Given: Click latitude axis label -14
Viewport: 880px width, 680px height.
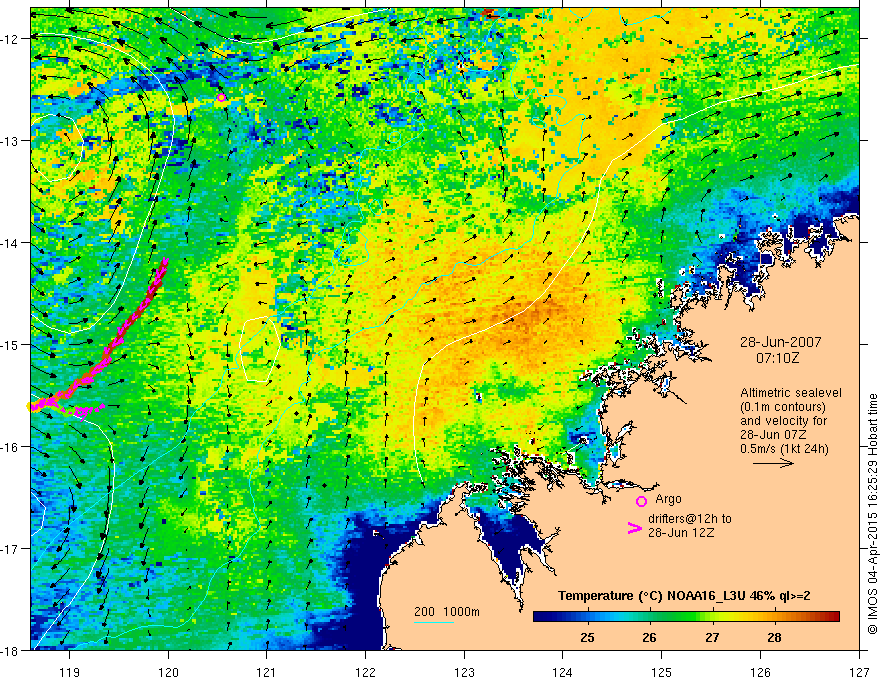Looking at the screenshot, I should (x=11, y=243).
